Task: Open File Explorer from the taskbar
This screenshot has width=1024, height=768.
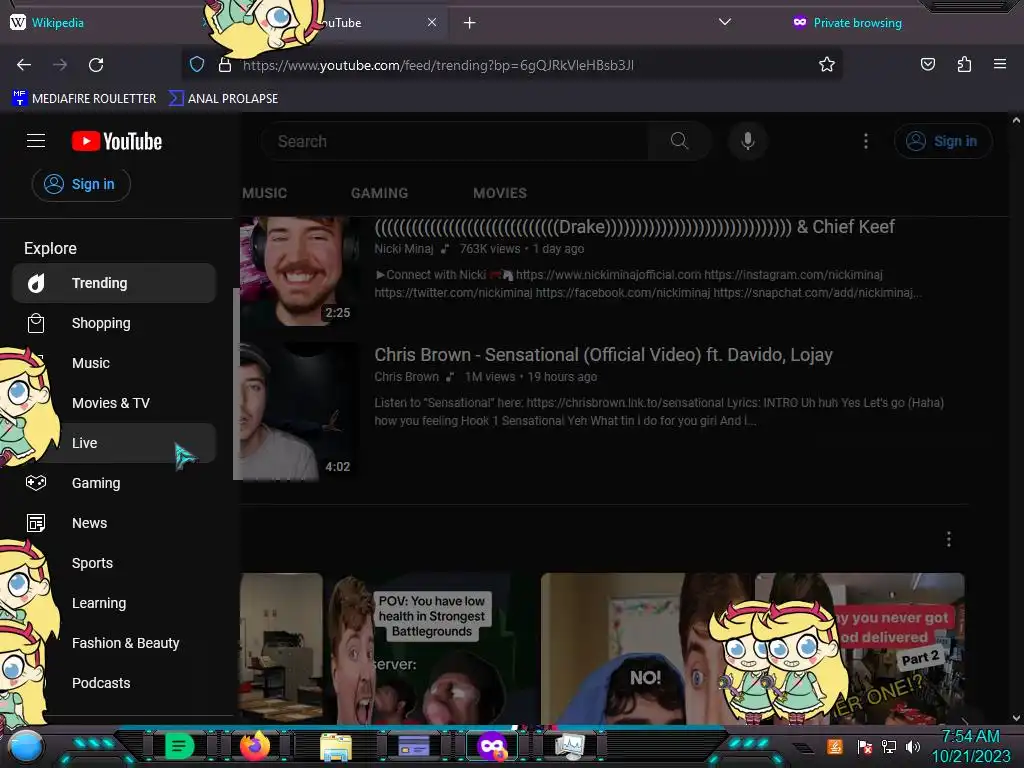Action: (x=336, y=746)
